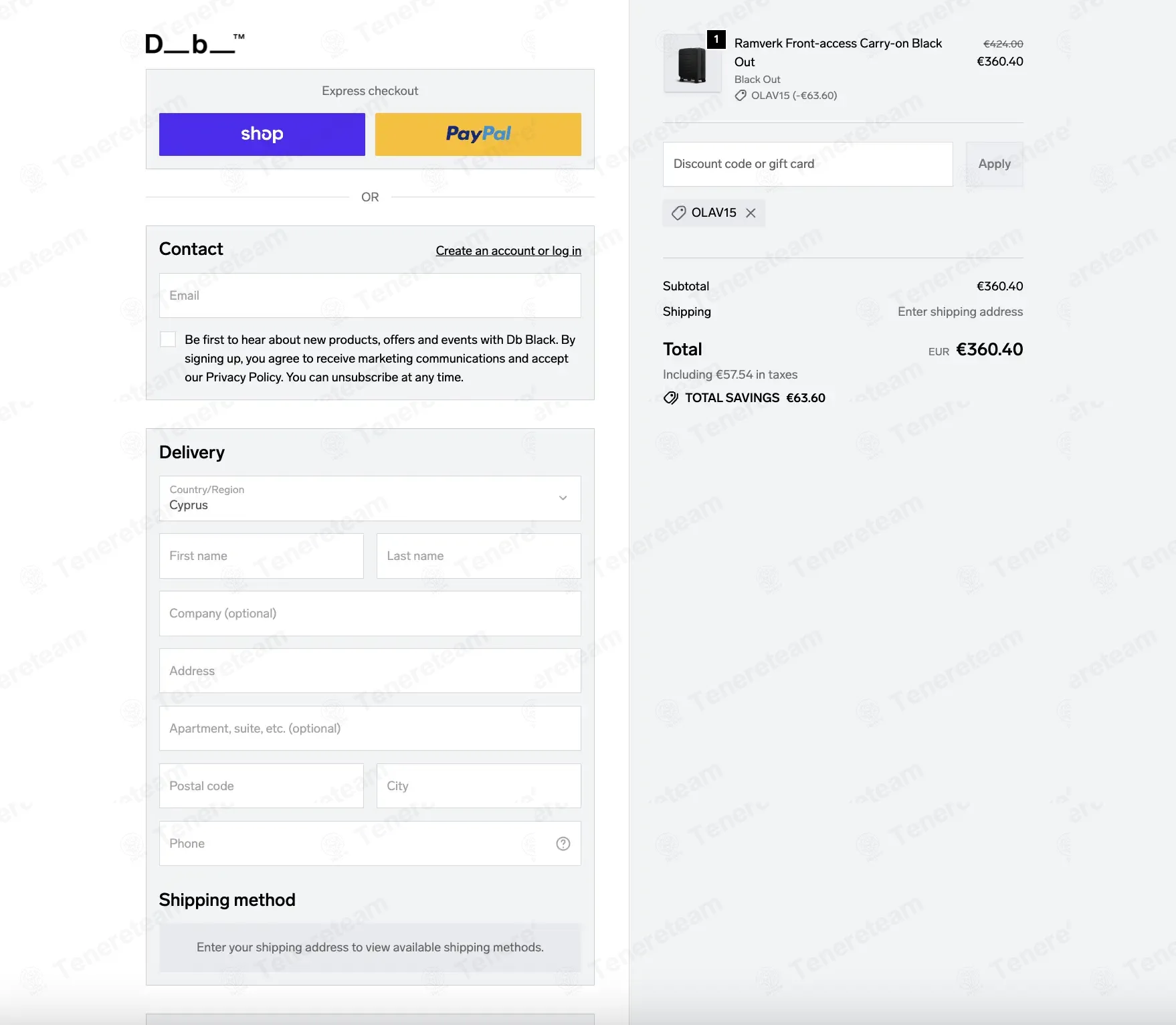Viewport: 1176px width, 1025px height.
Task: Click the Delivery section heading
Action: [192, 452]
